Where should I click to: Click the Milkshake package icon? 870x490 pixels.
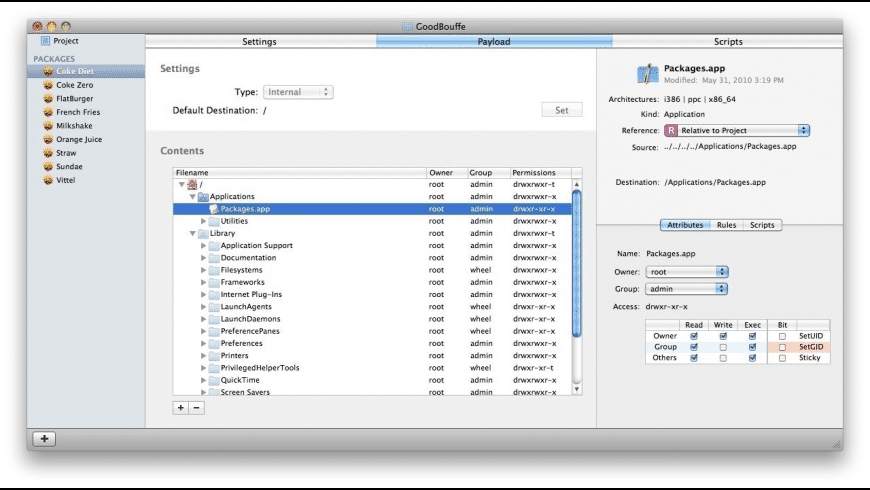[x=48, y=126]
